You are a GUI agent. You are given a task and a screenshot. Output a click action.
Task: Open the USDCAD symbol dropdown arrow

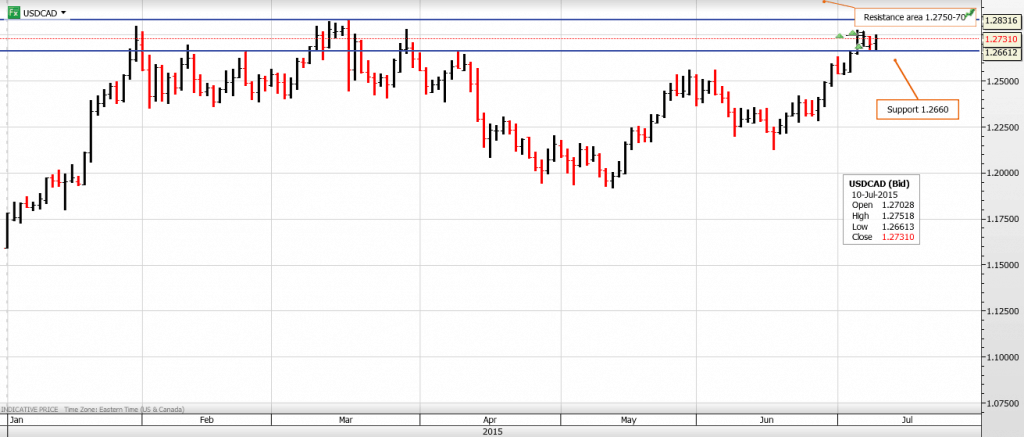64,13
